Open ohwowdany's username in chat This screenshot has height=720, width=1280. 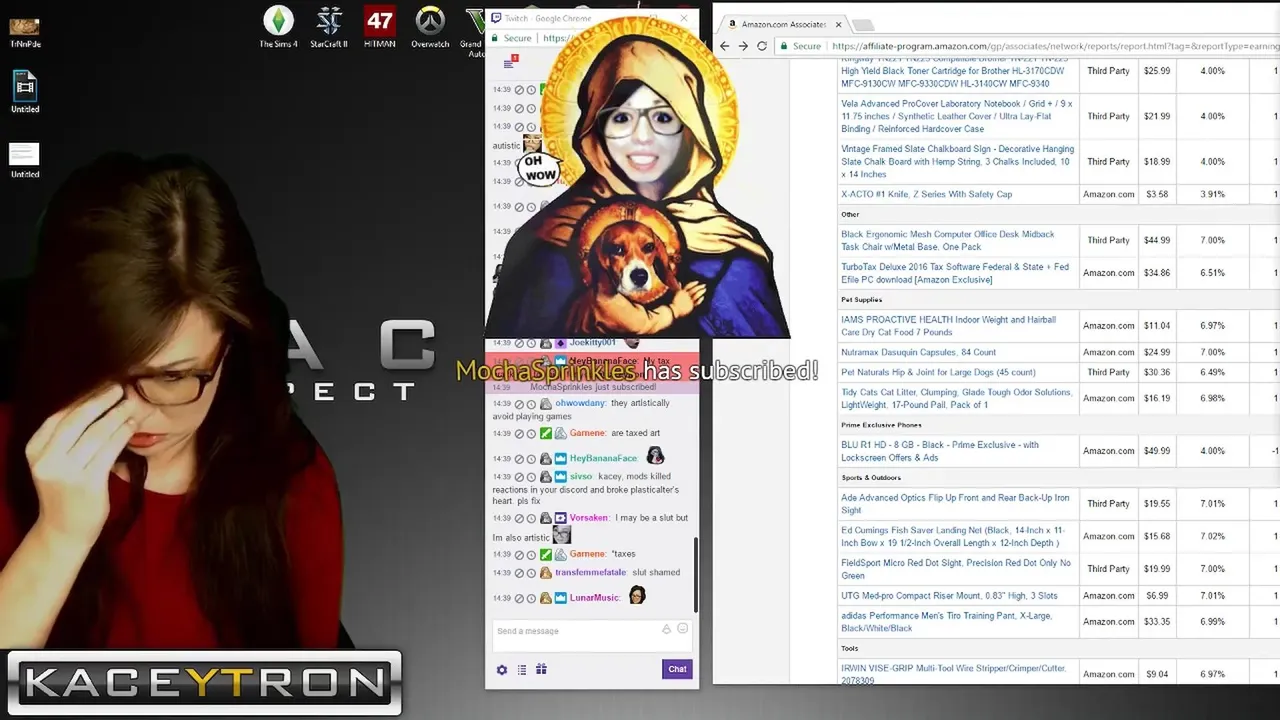581,404
